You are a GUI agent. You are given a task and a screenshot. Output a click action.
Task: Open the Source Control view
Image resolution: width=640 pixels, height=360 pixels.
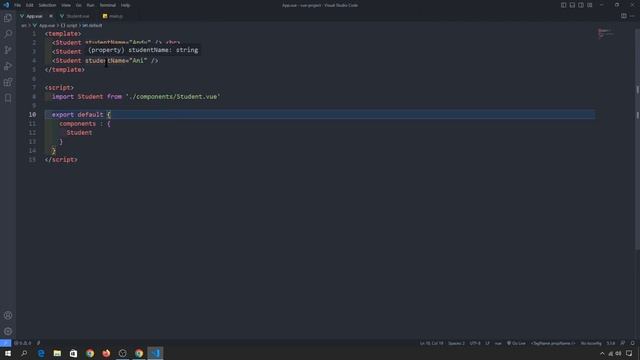coord(8,50)
